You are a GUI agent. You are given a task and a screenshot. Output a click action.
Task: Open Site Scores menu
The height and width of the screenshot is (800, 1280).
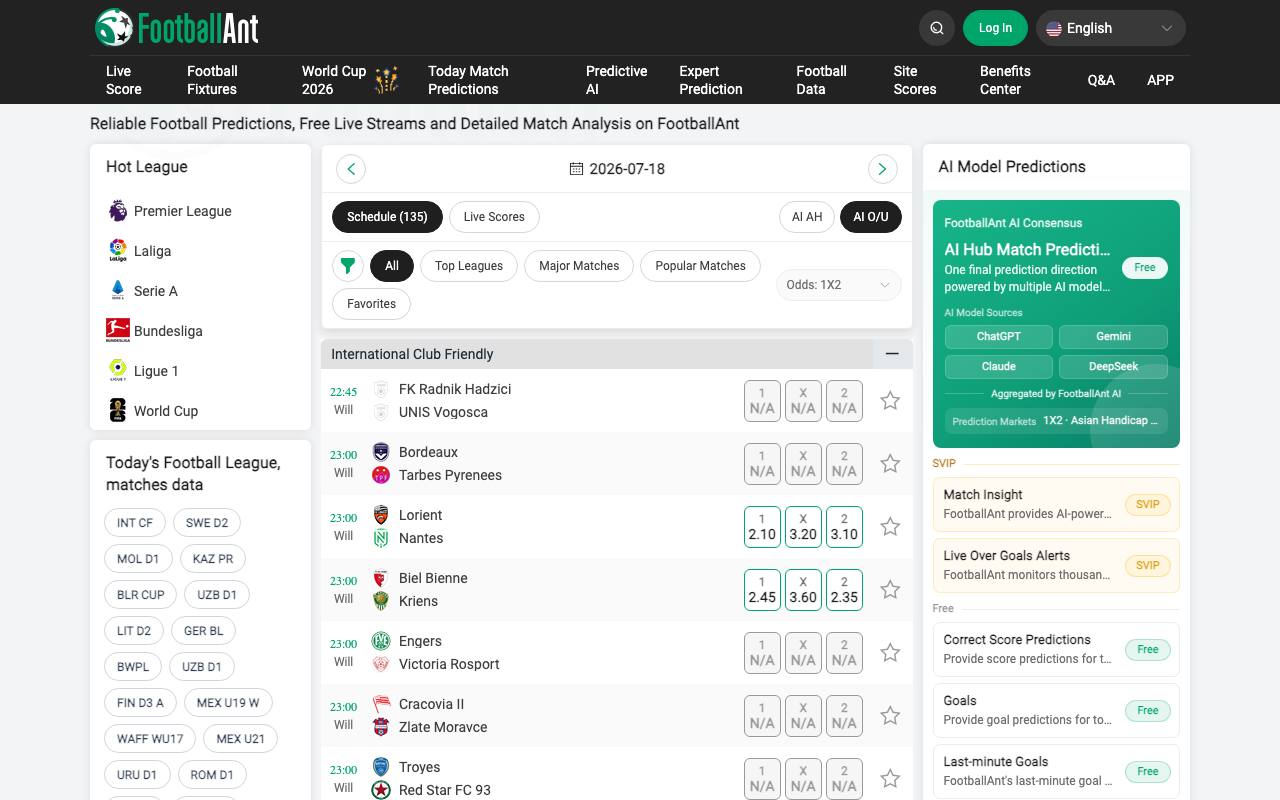915,80
